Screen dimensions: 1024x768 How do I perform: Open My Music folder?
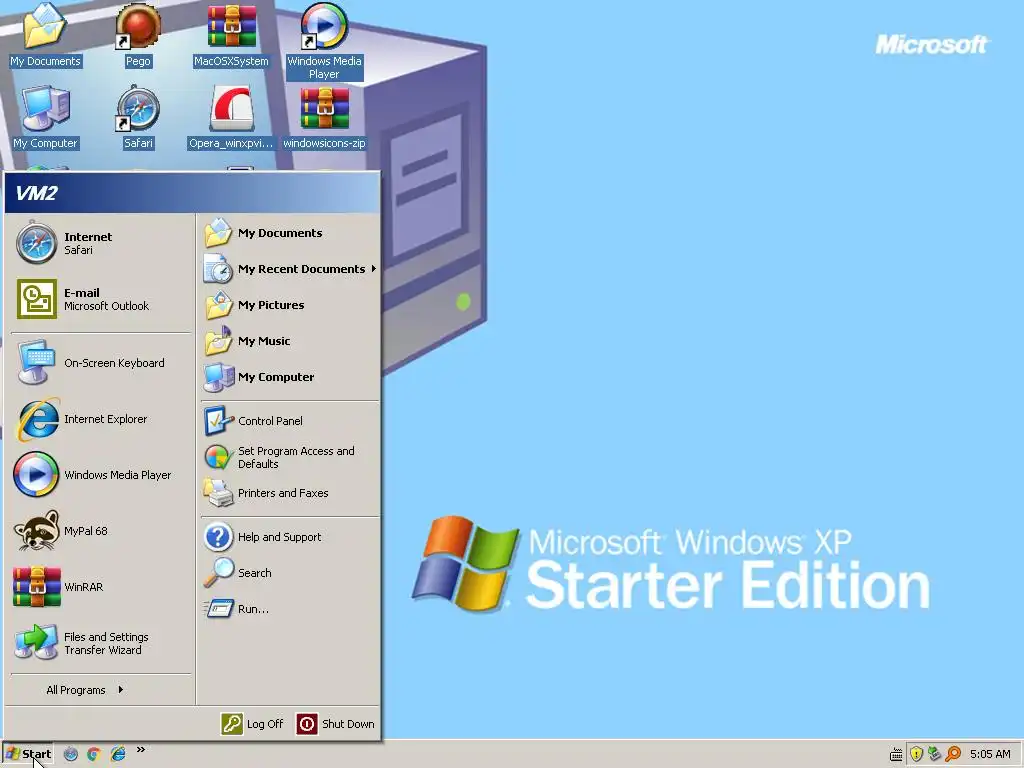[x=289, y=341]
